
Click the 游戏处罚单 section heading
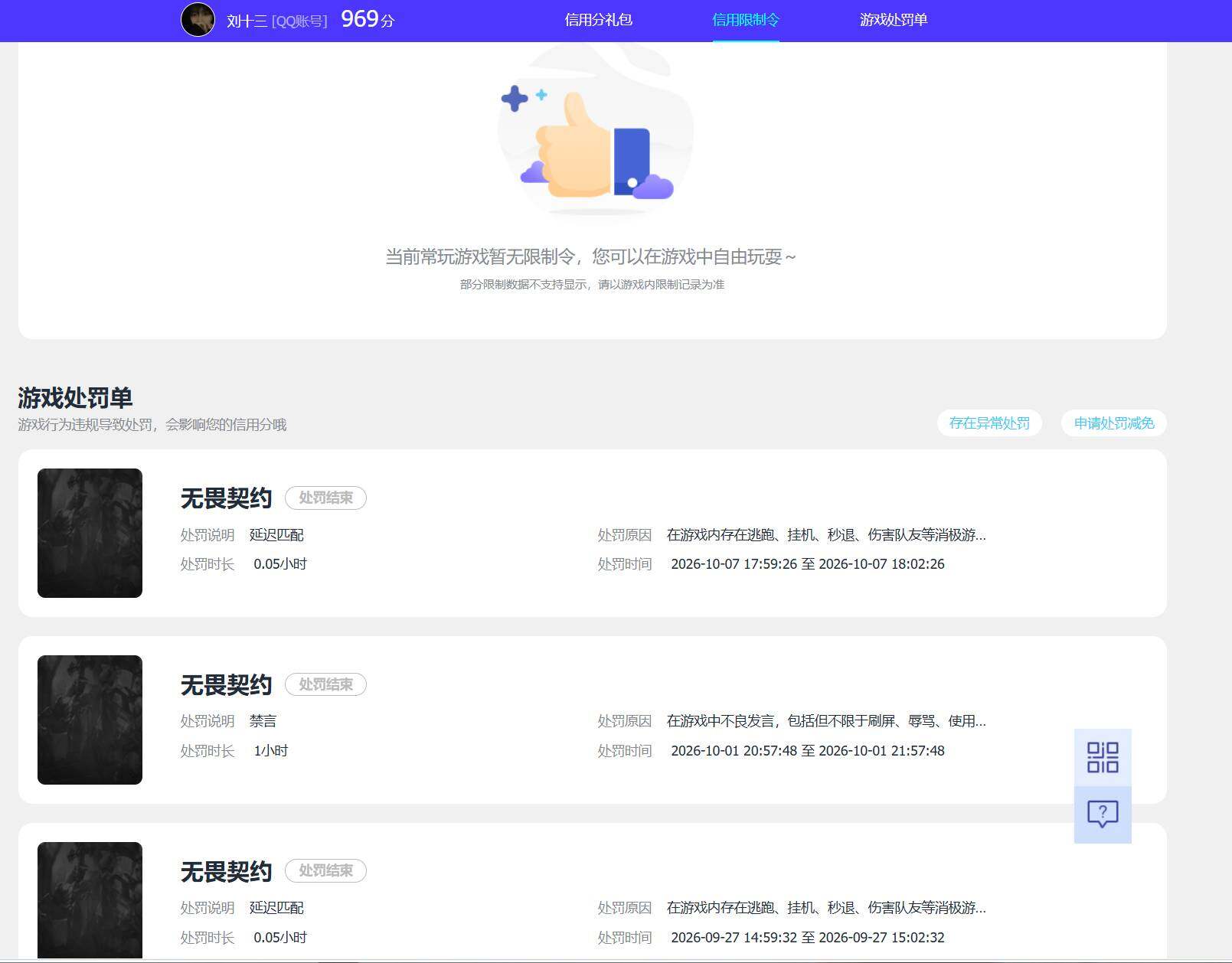coord(75,398)
